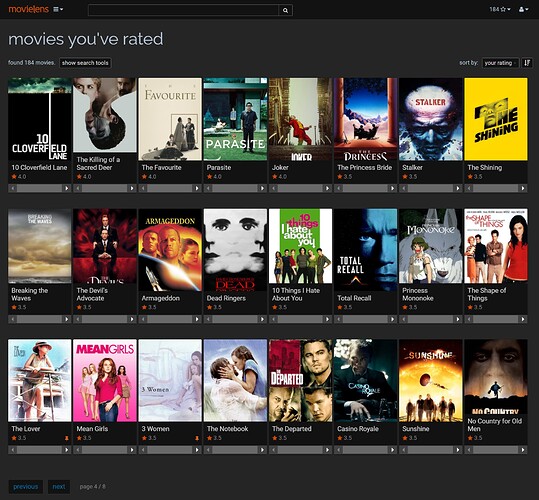The height and width of the screenshot is (500, 539).
Task: Click the star rating of Stalker
Action: [410, 177]
